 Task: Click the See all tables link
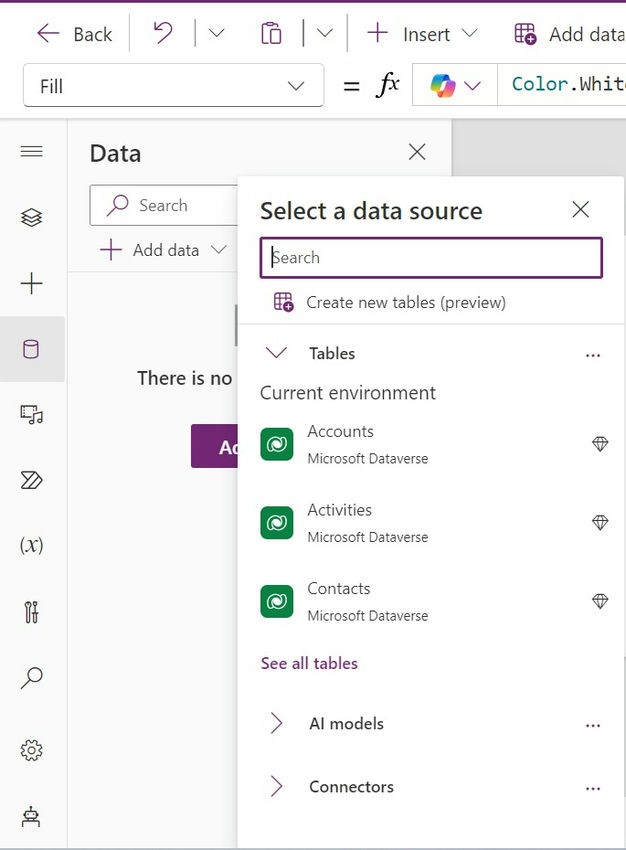tap(308, 663)
